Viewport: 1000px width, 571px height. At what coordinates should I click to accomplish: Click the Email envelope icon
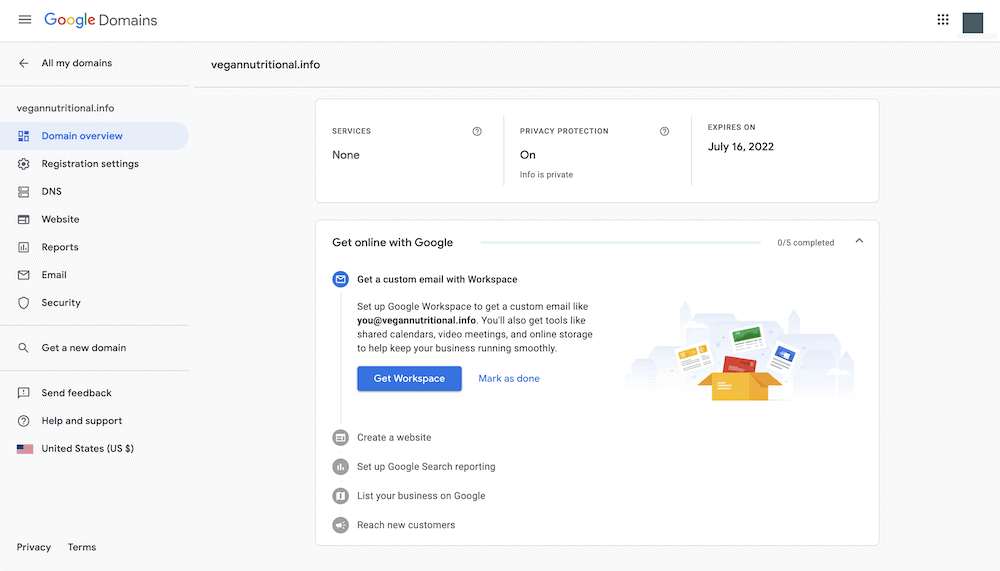point(24,275)
